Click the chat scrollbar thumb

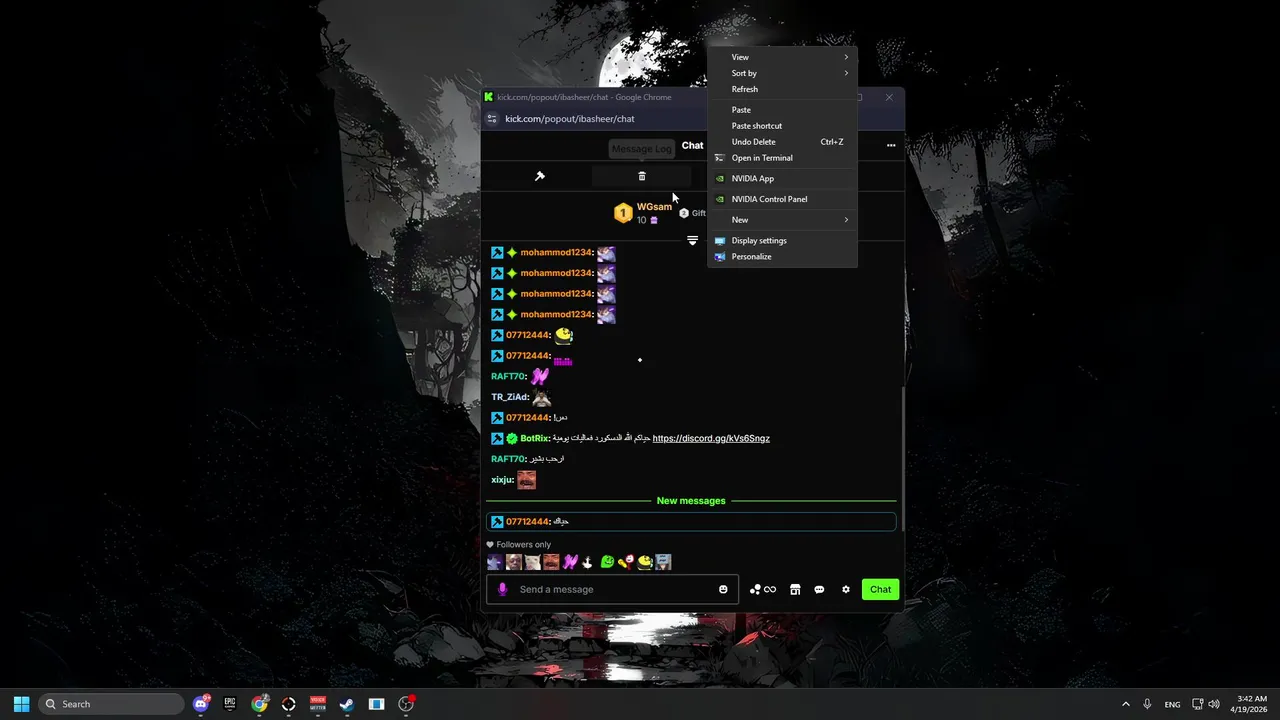[902, 459]
